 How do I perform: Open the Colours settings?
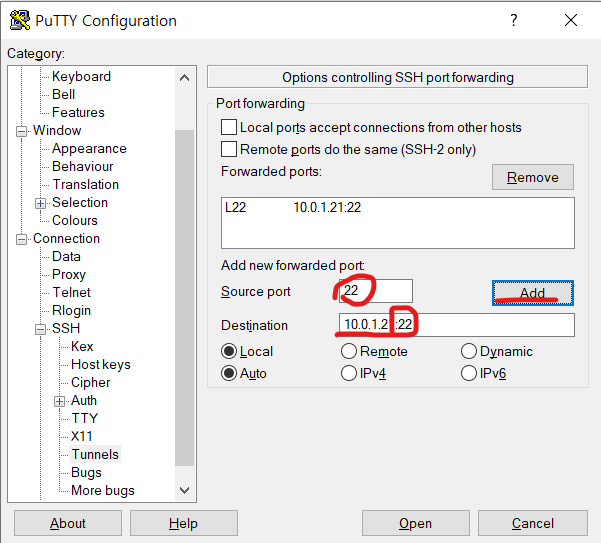(75, 220)
